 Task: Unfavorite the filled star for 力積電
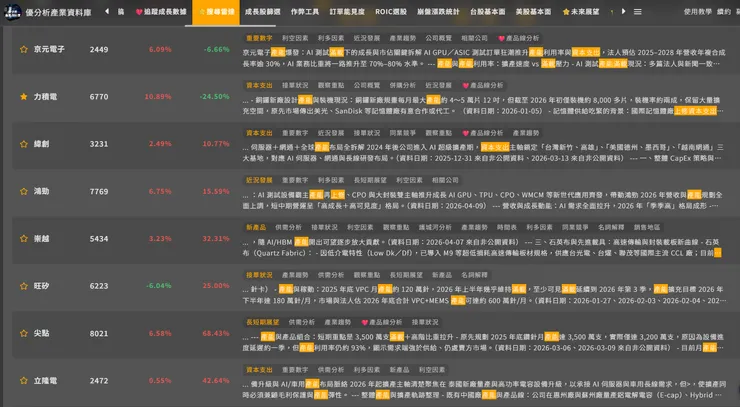coord(24,96)
